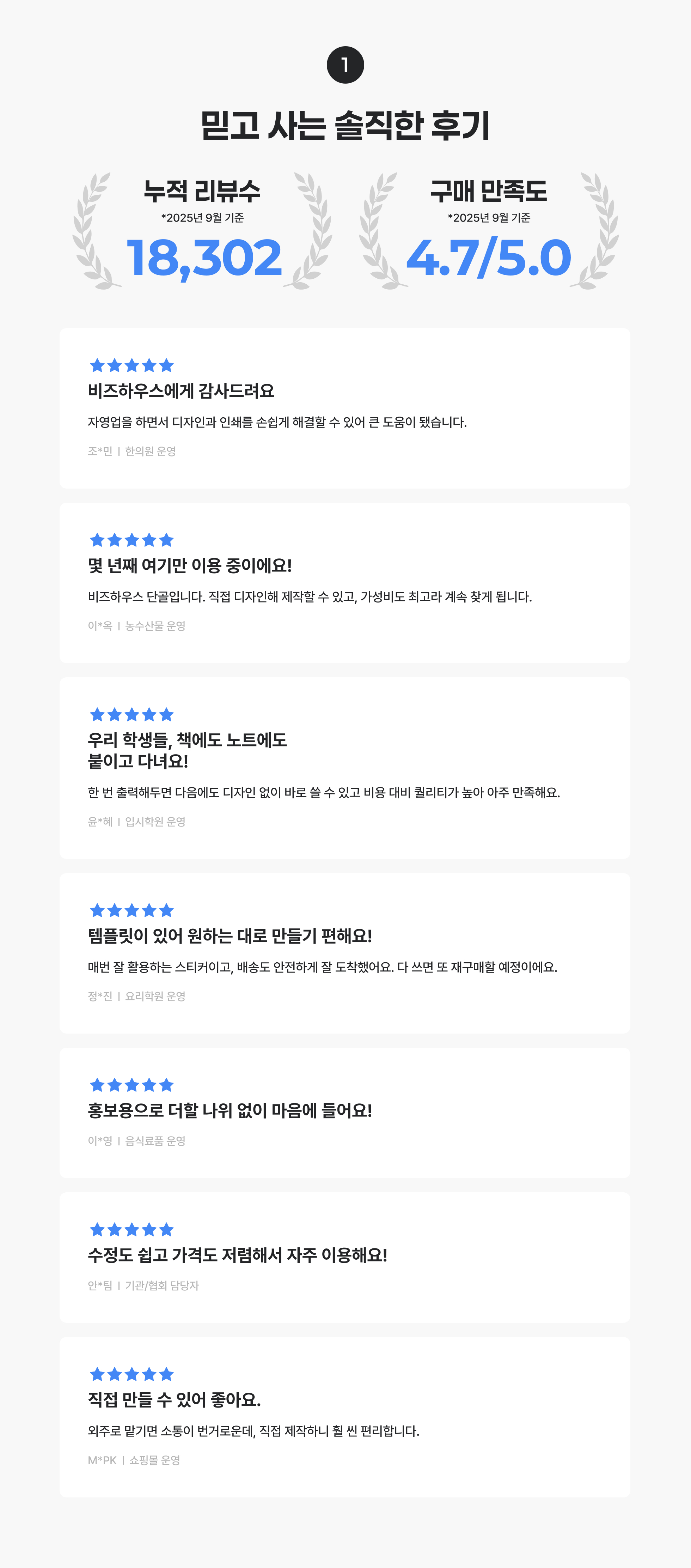Click the black circled number 1 badge
Screen dimensions: 691x1568
(345, 65)
